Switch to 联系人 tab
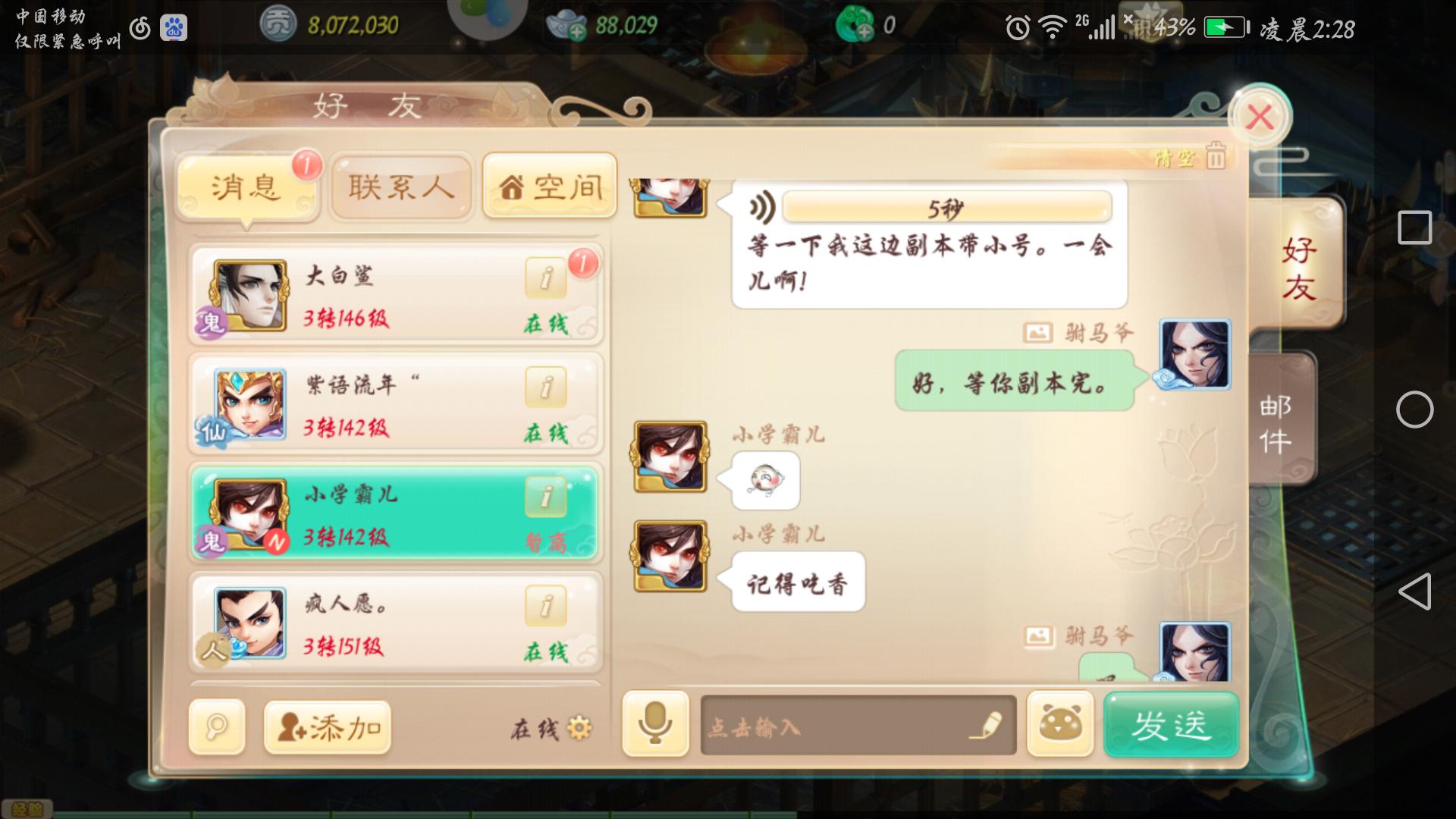 coord(402,187)
